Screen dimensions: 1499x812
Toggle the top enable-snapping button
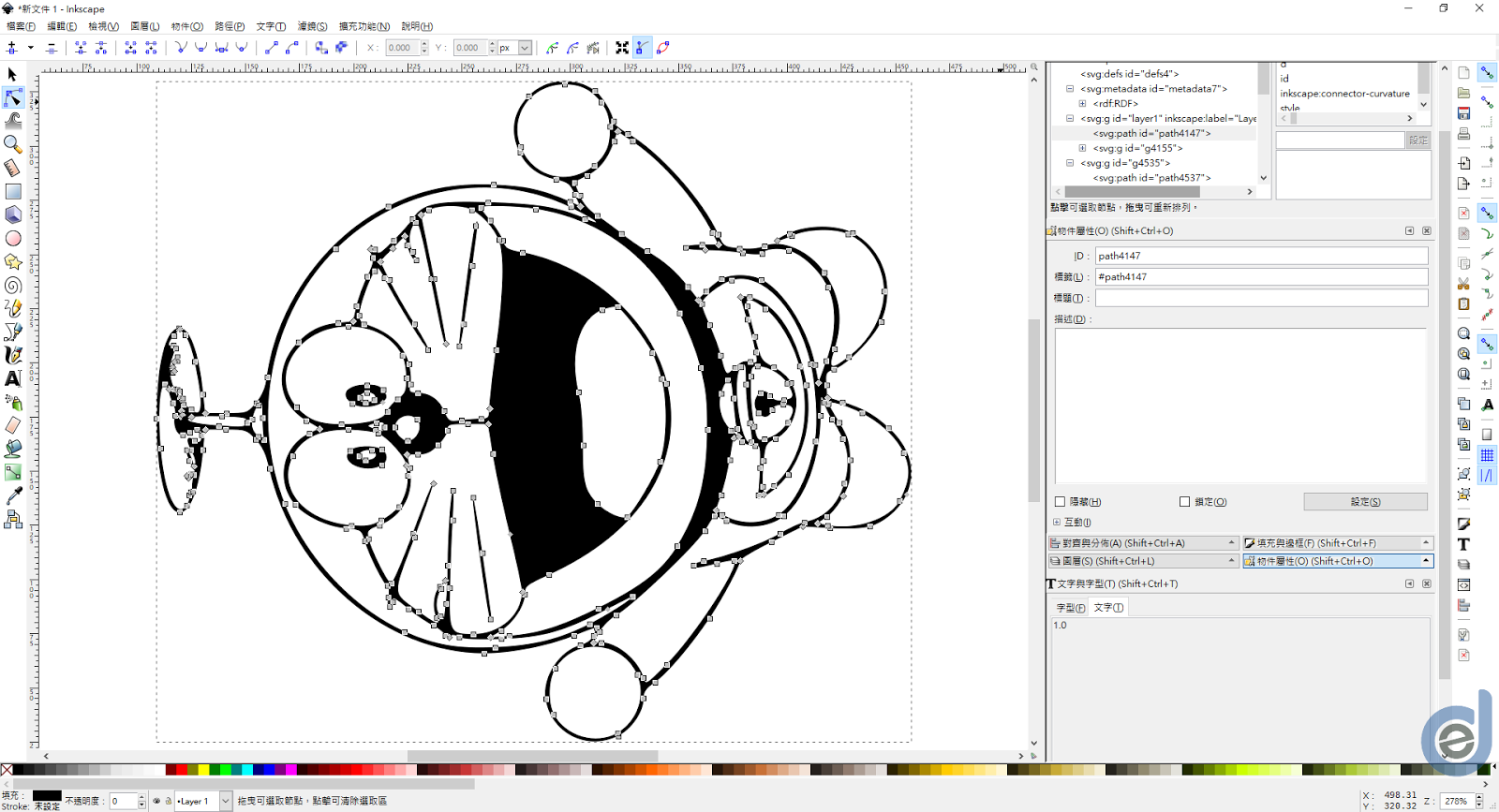[1487, 72]
